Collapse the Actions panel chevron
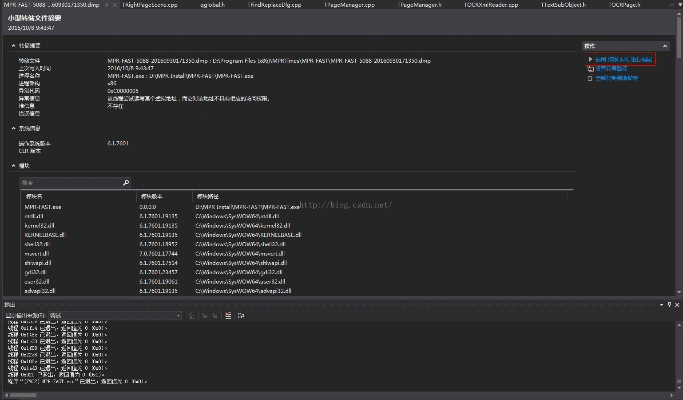This screenshot has height=400, width=683. coord(667,46)
